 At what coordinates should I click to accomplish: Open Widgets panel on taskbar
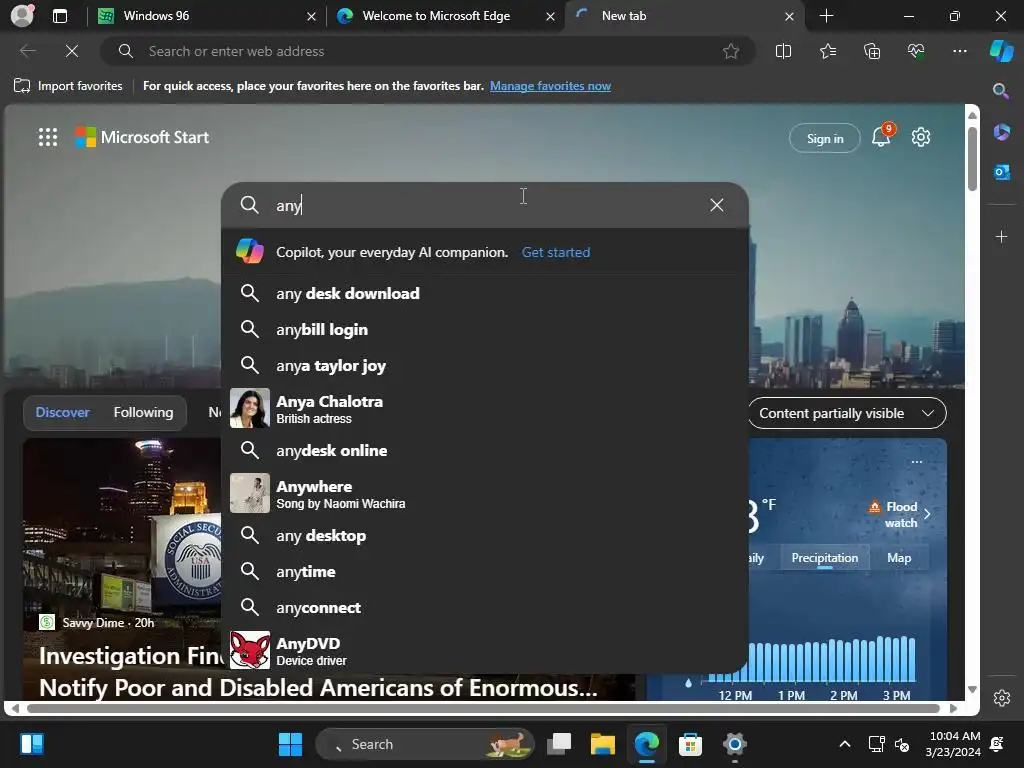coord(31,744)
